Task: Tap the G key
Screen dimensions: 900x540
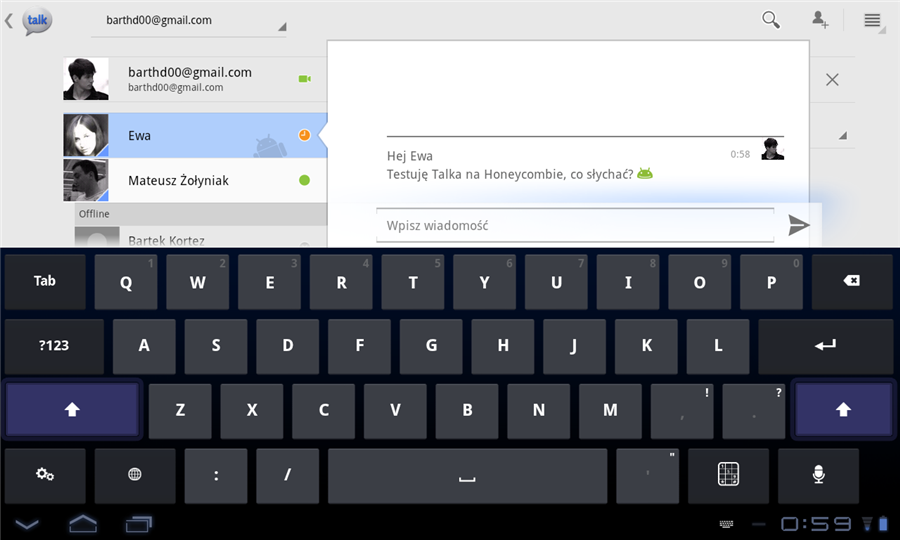Action: click(431, 346)
